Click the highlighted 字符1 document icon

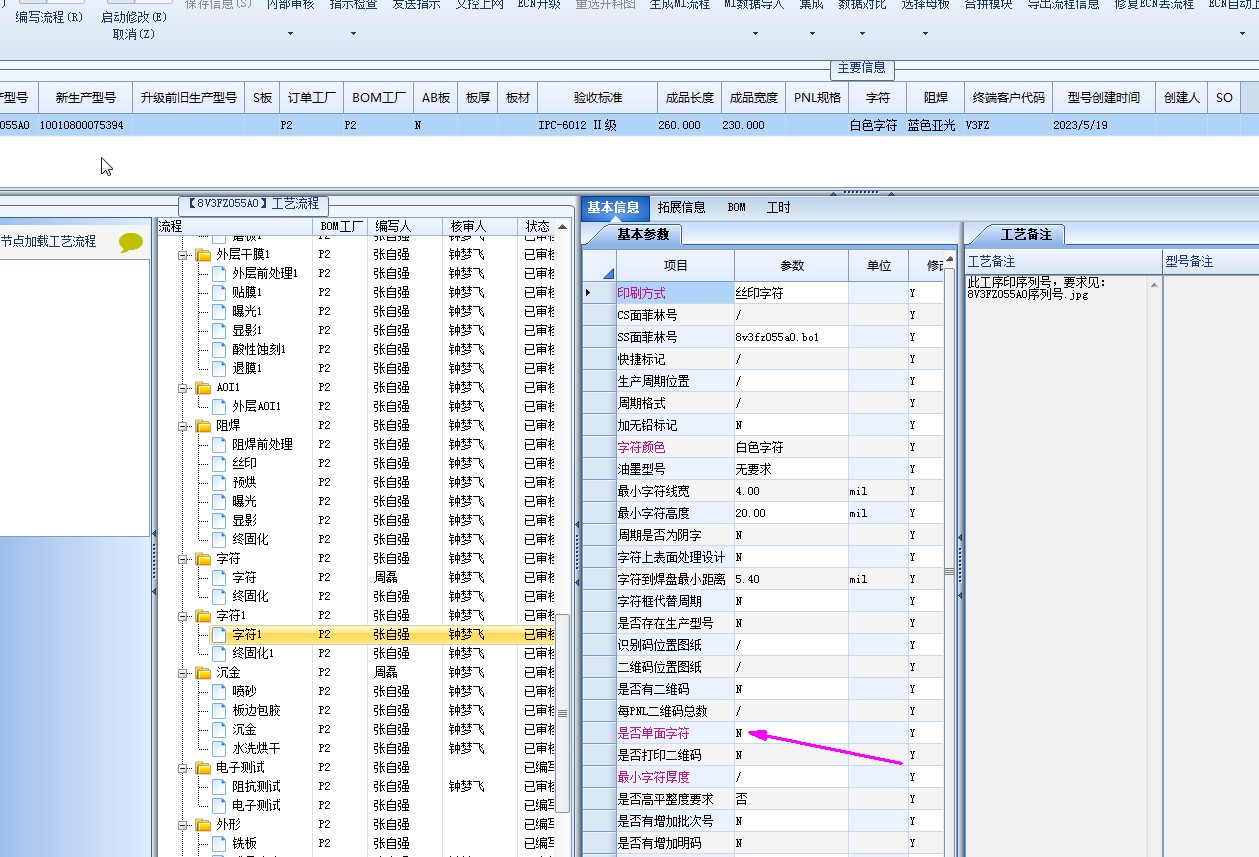220,635
